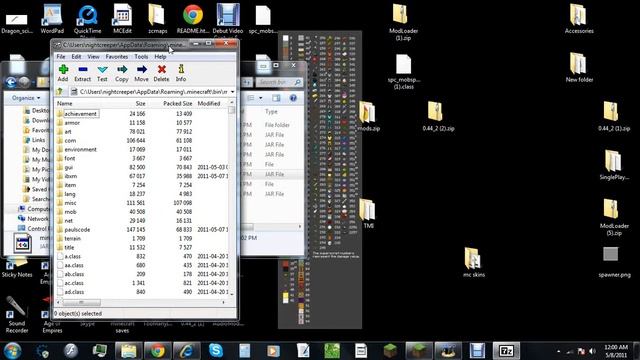640x360 pixels.
Task: Open the File menu in 7-Zip
Action: click(x=61, y=57)
